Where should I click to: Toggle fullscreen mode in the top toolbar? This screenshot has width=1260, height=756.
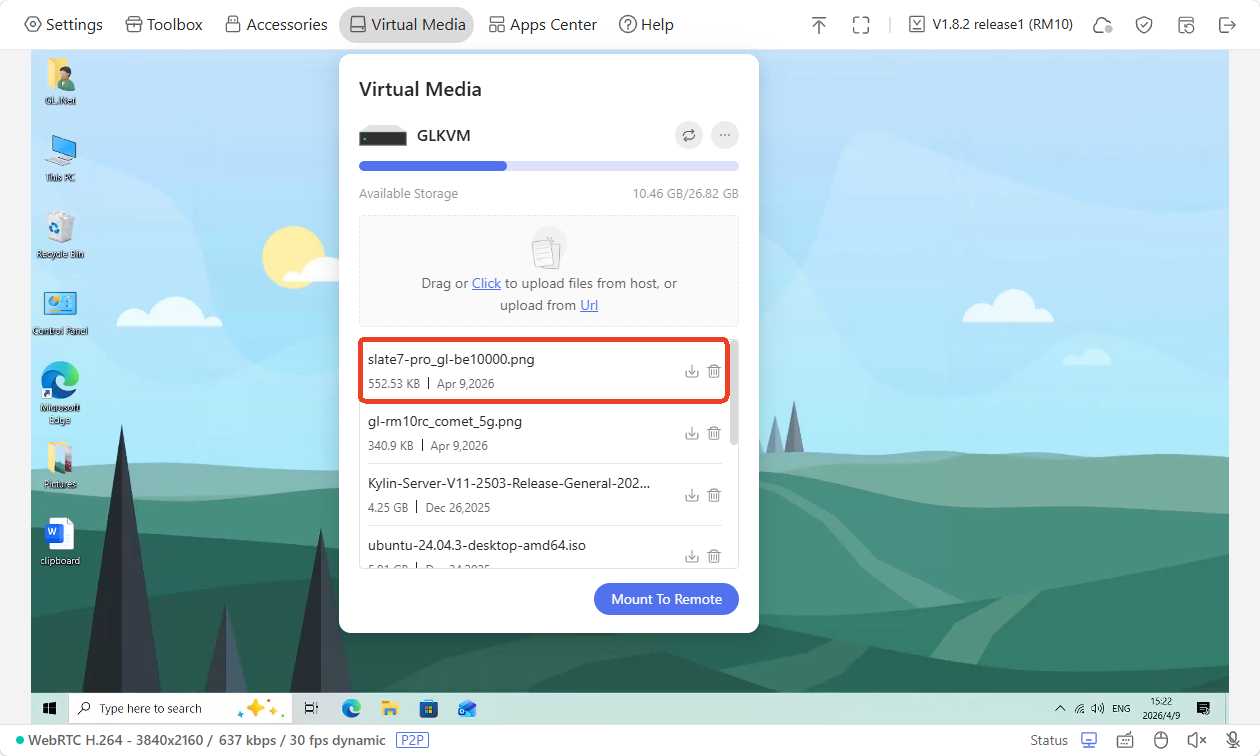coord(861,25)
